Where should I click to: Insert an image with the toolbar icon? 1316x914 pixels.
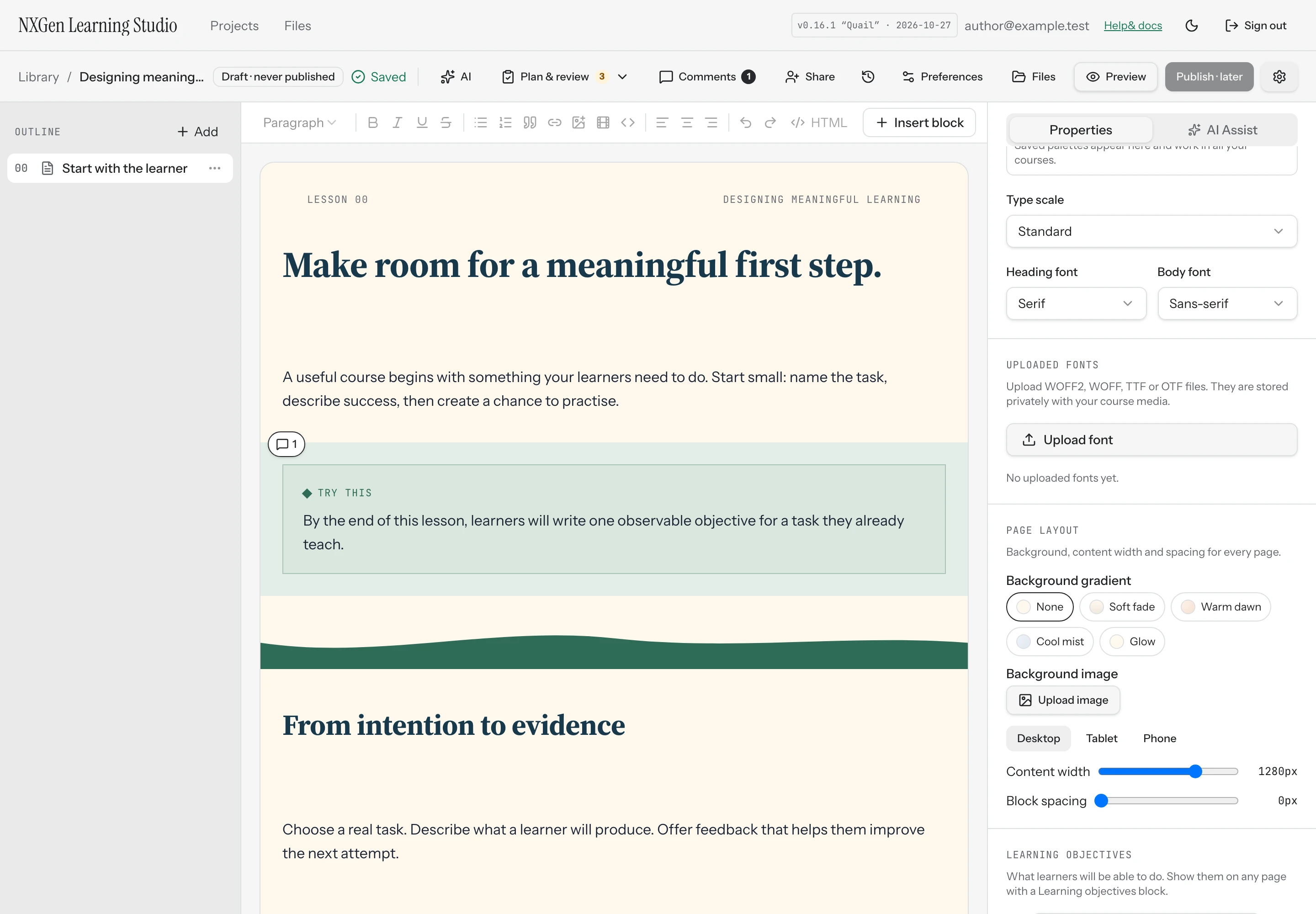click(578, 122)
